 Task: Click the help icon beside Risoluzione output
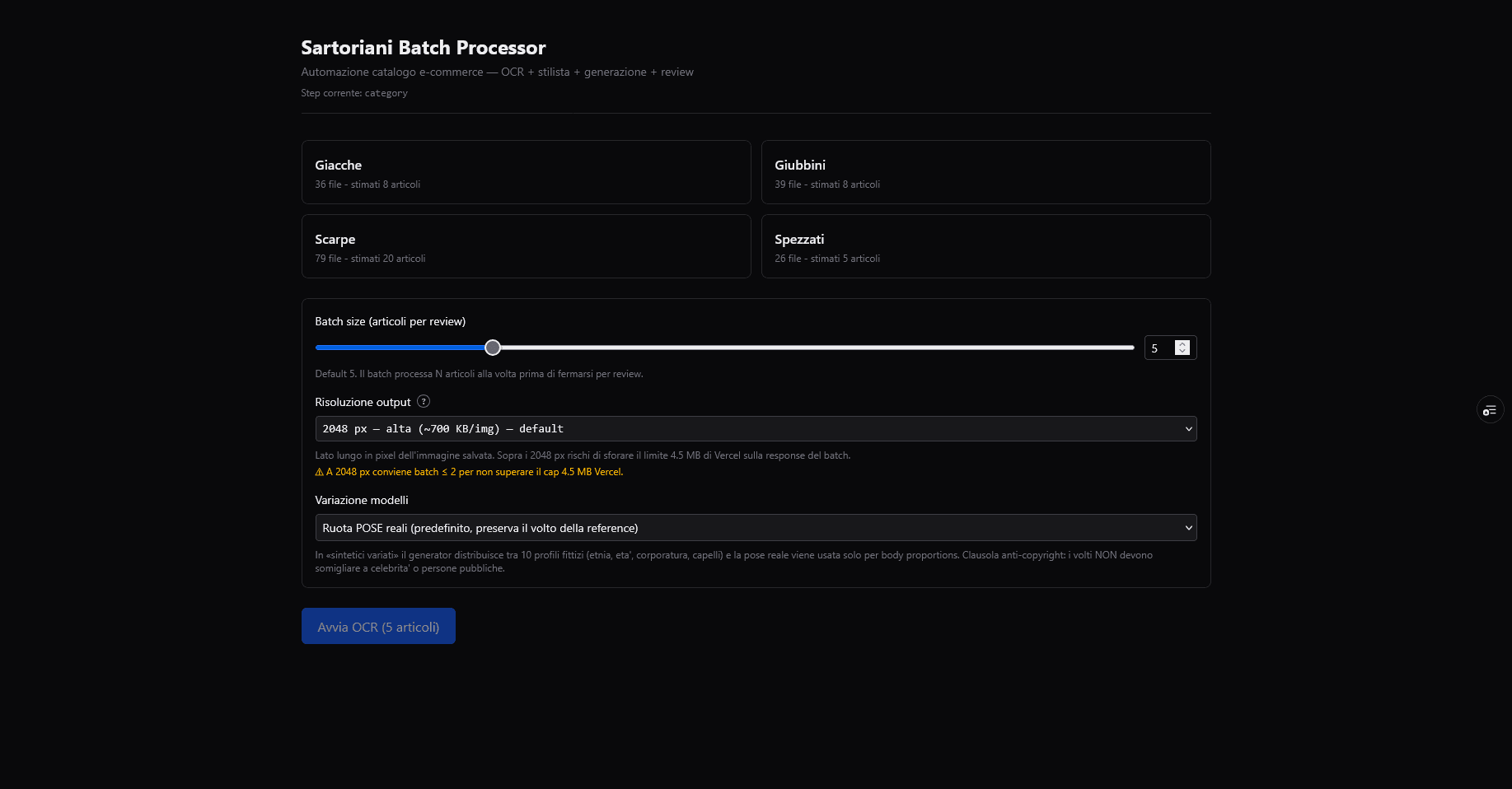[x=424, y=401]
